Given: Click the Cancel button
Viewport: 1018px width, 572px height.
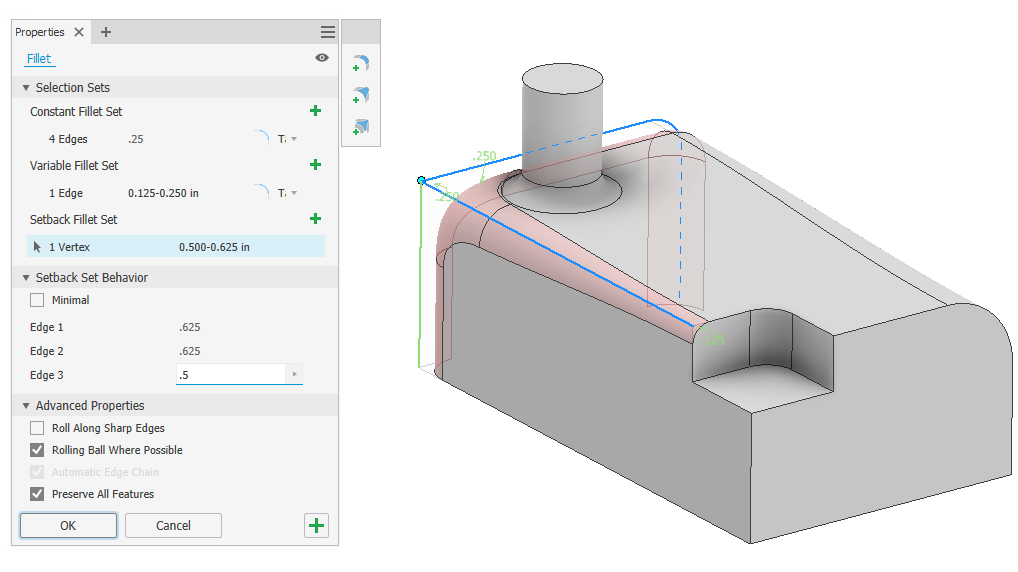Looking at the screenshot, I should pyautogui.click(x=173, y=525).
